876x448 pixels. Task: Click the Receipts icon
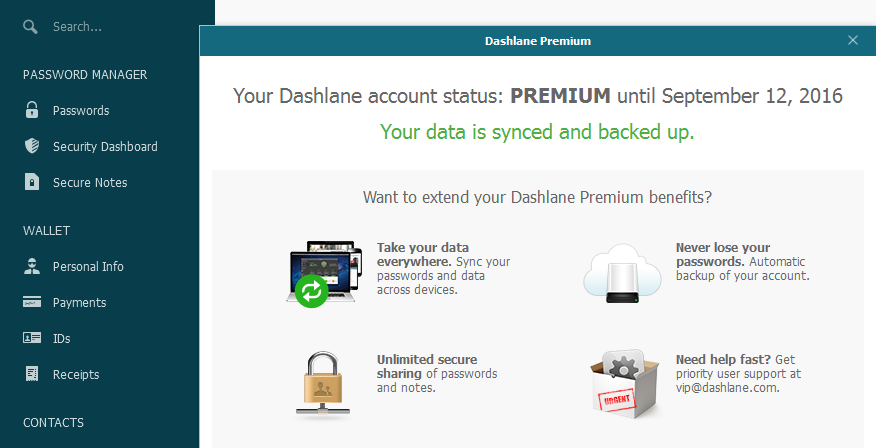click(32, 374)
